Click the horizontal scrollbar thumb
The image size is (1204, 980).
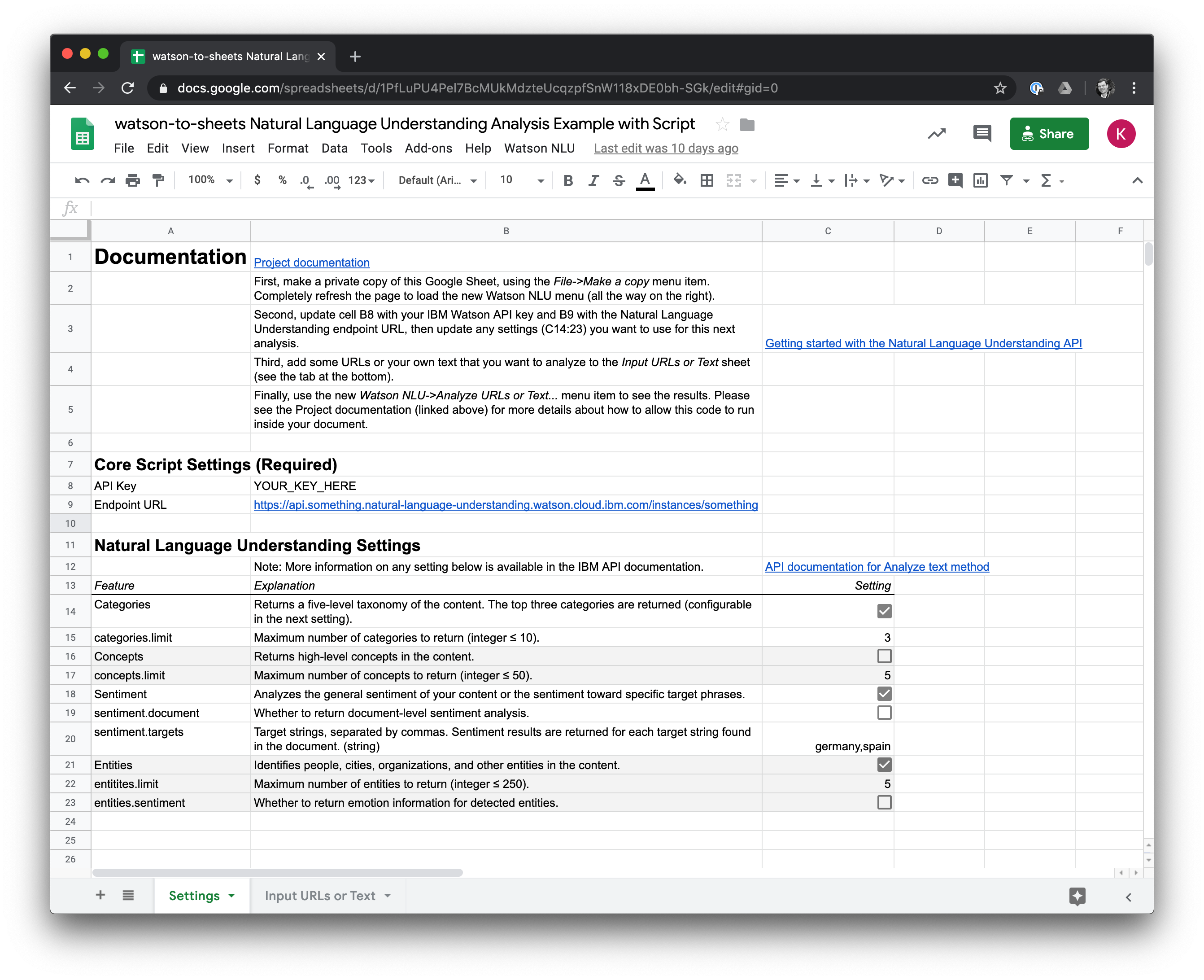coord(278,873)
